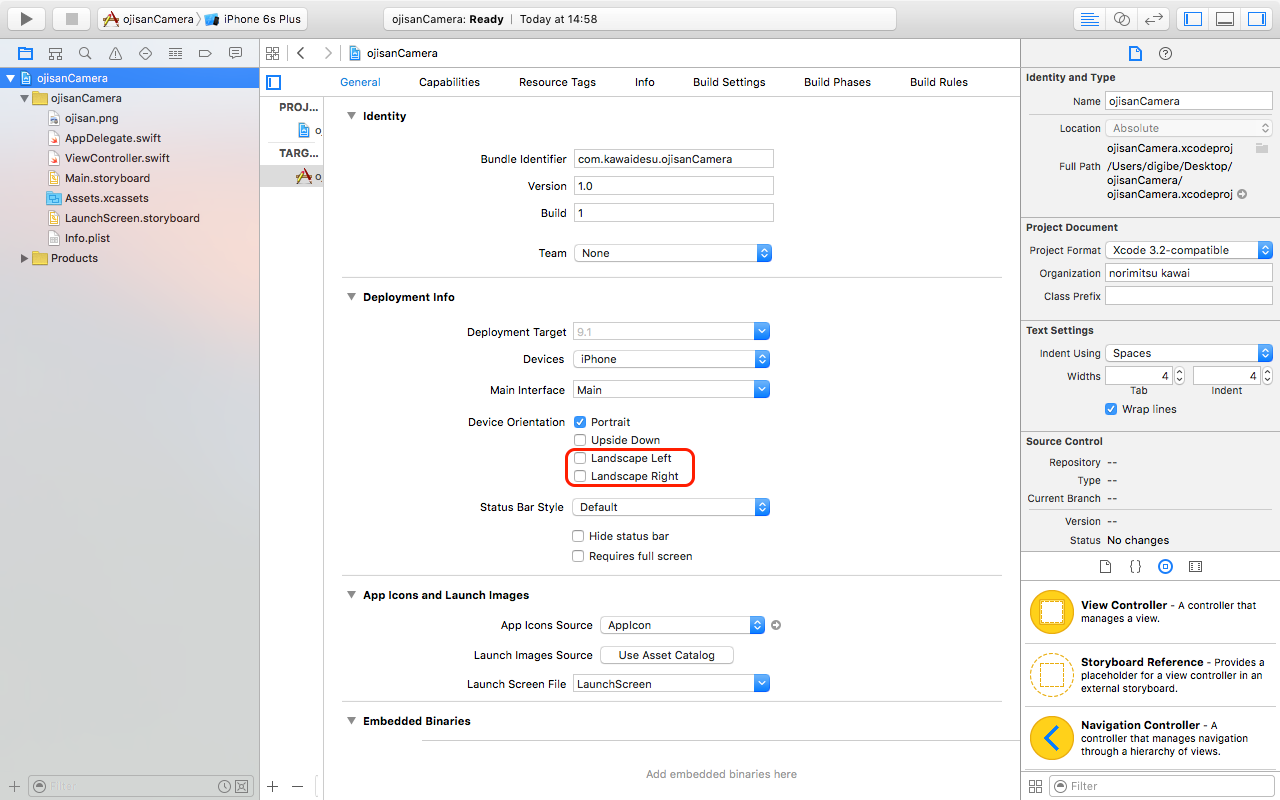Click the Run (play) button
Screen dimensions: 1280x800
coord(27,18)
